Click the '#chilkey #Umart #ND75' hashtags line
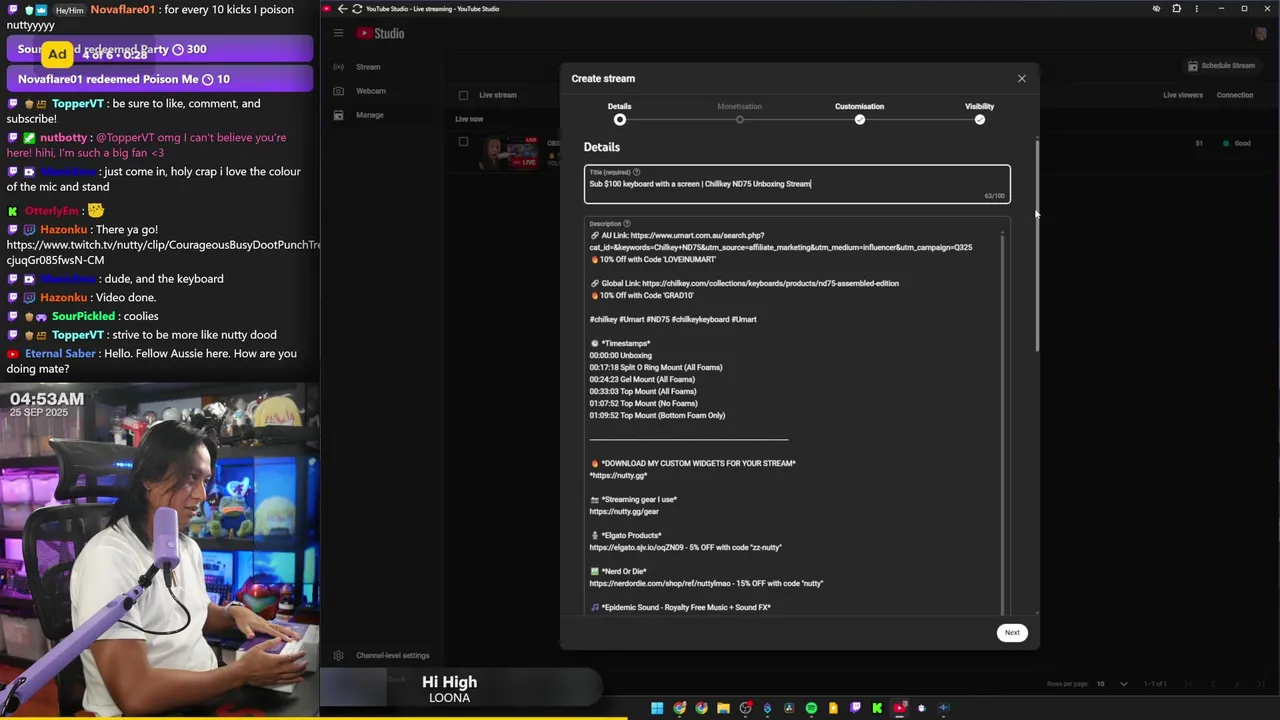1280x720 pixels. 673,320
